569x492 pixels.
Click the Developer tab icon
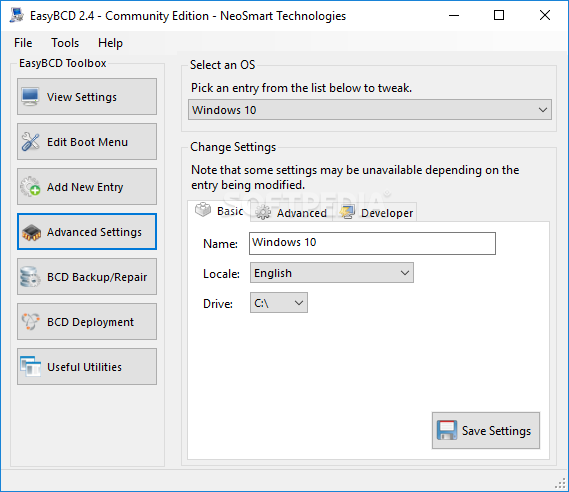coord(347,213)
